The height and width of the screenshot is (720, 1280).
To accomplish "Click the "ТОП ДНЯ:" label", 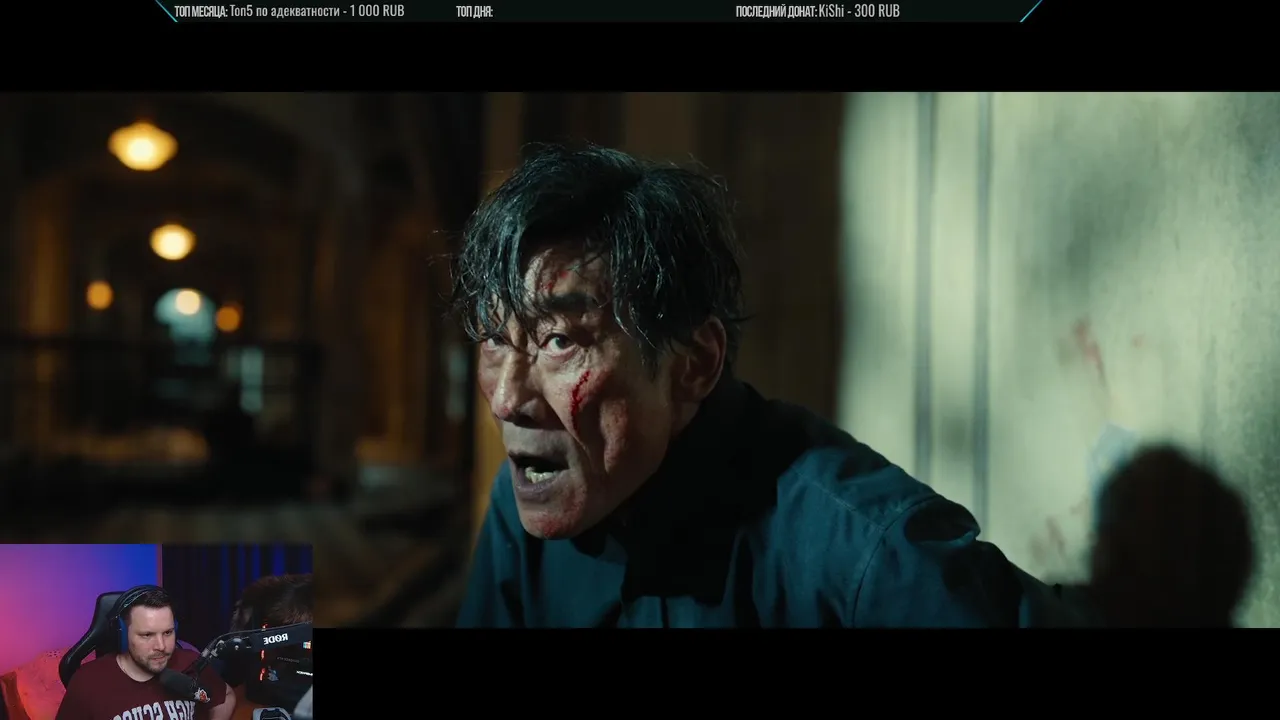I will pos(474,11).
